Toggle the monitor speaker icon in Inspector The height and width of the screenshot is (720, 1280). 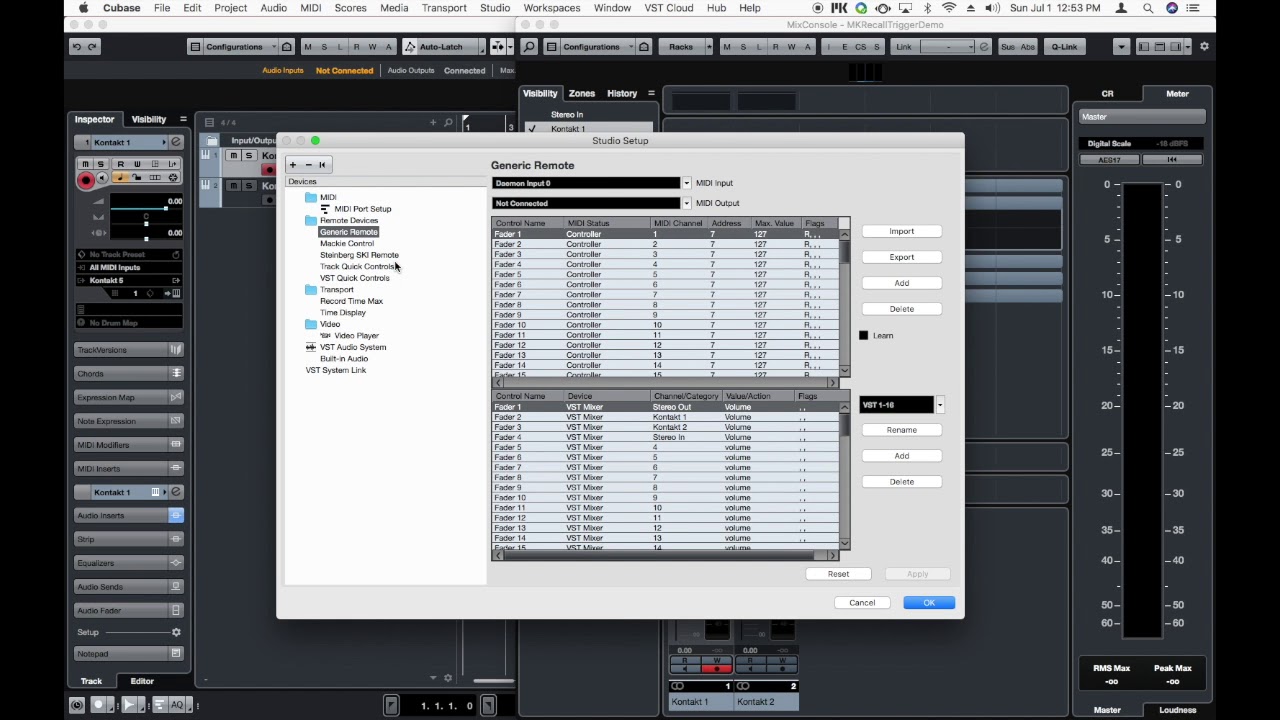pos(102,178)
